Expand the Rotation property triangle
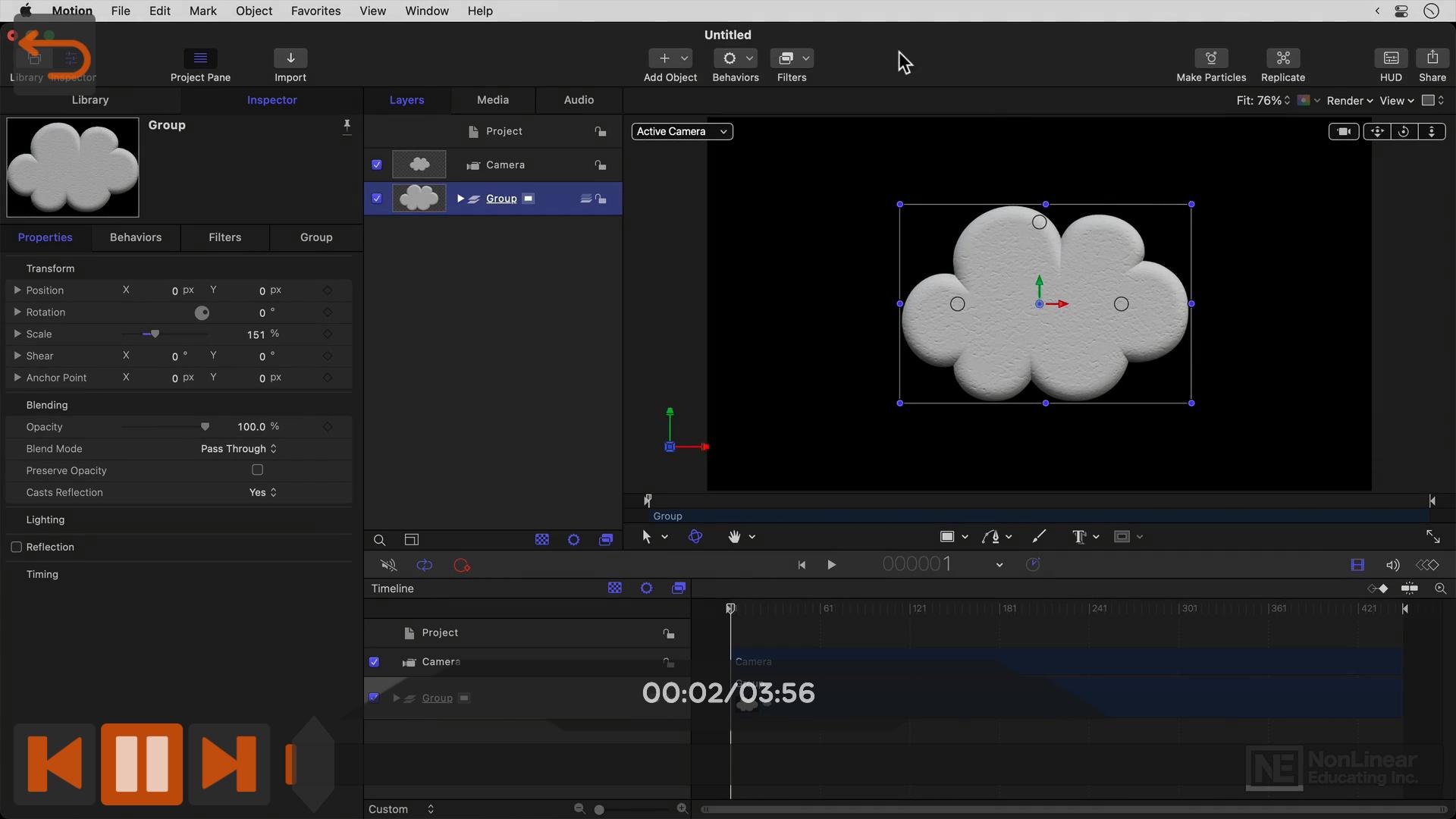The image size is (1456, 819). point(17,312)
